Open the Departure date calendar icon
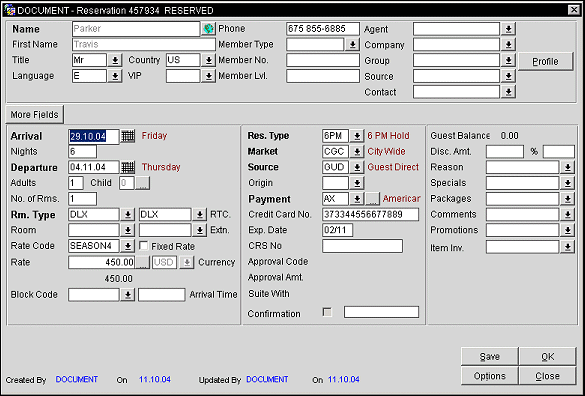The width and height of the screenshot is (585, 396). [128, 167]
